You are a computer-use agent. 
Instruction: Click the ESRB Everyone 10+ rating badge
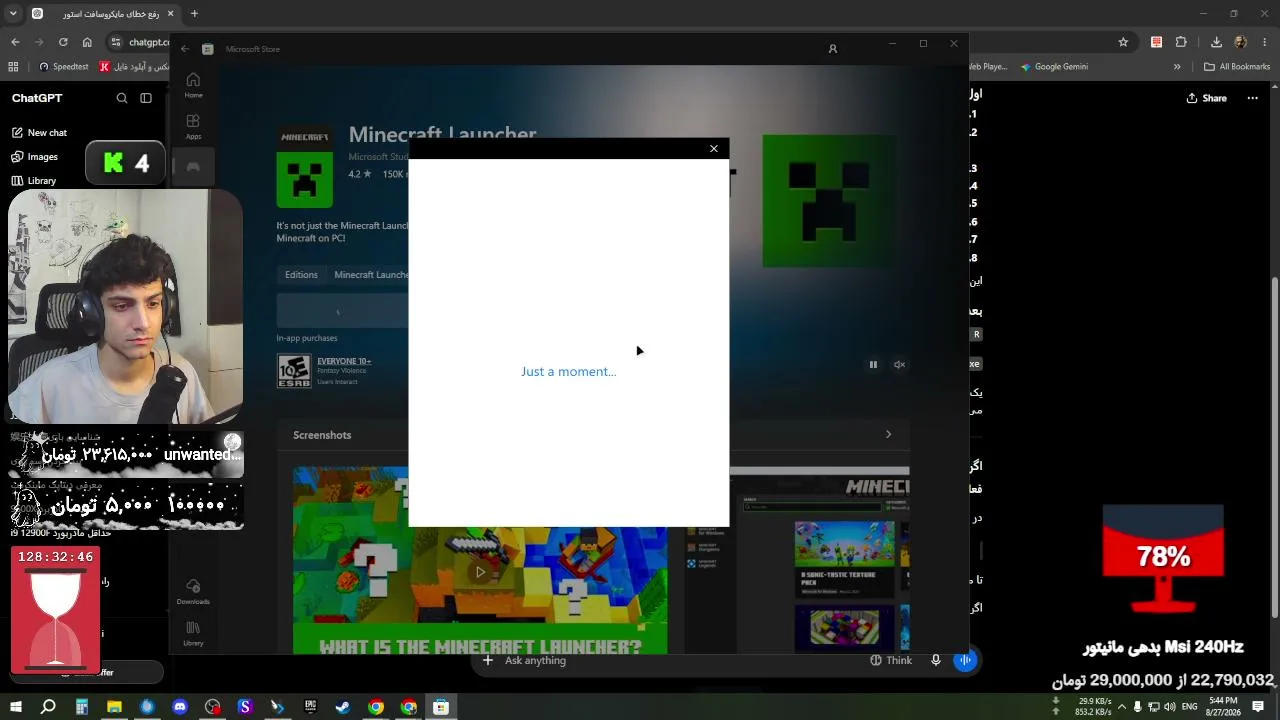tap(293, 371)
